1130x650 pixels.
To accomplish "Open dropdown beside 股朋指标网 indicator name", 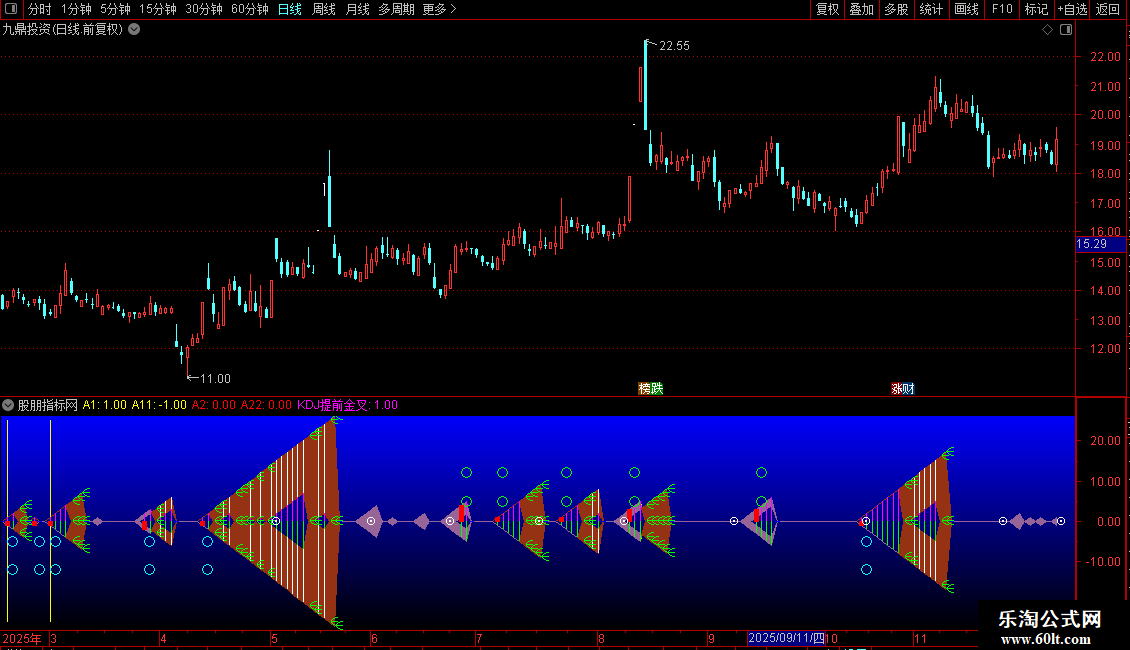I will tap(8, 405).
